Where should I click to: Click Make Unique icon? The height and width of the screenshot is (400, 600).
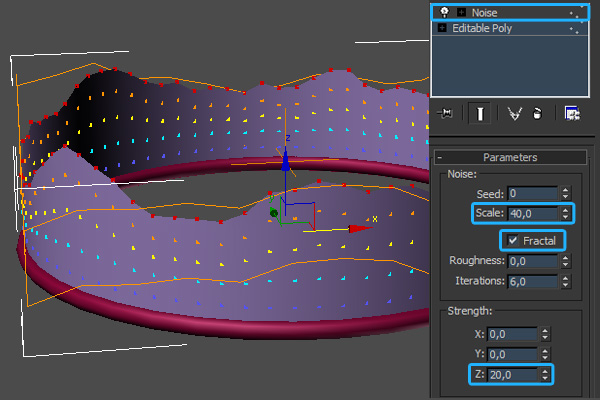[x=515, y=114]
